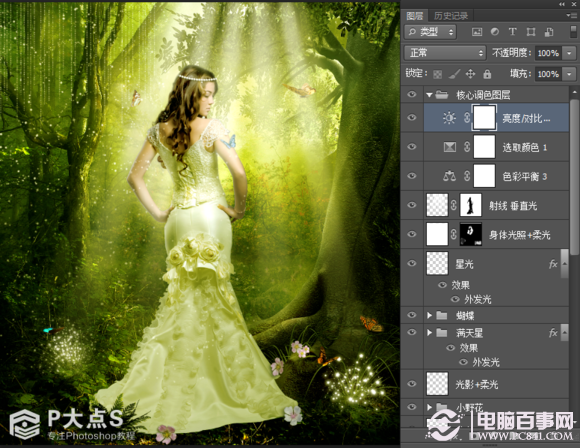The width and height of the screenshot is (580, 448).
Task: Click the 满天星 group folder icon
Action: pos(442,333)
